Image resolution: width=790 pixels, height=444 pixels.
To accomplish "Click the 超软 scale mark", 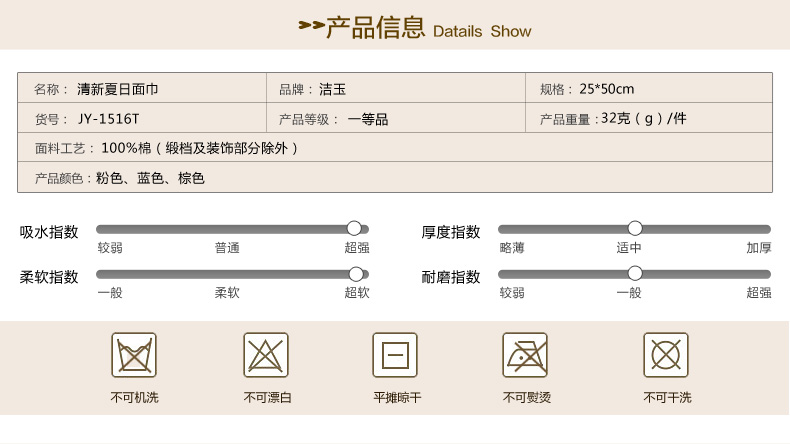I will (357, 293).
